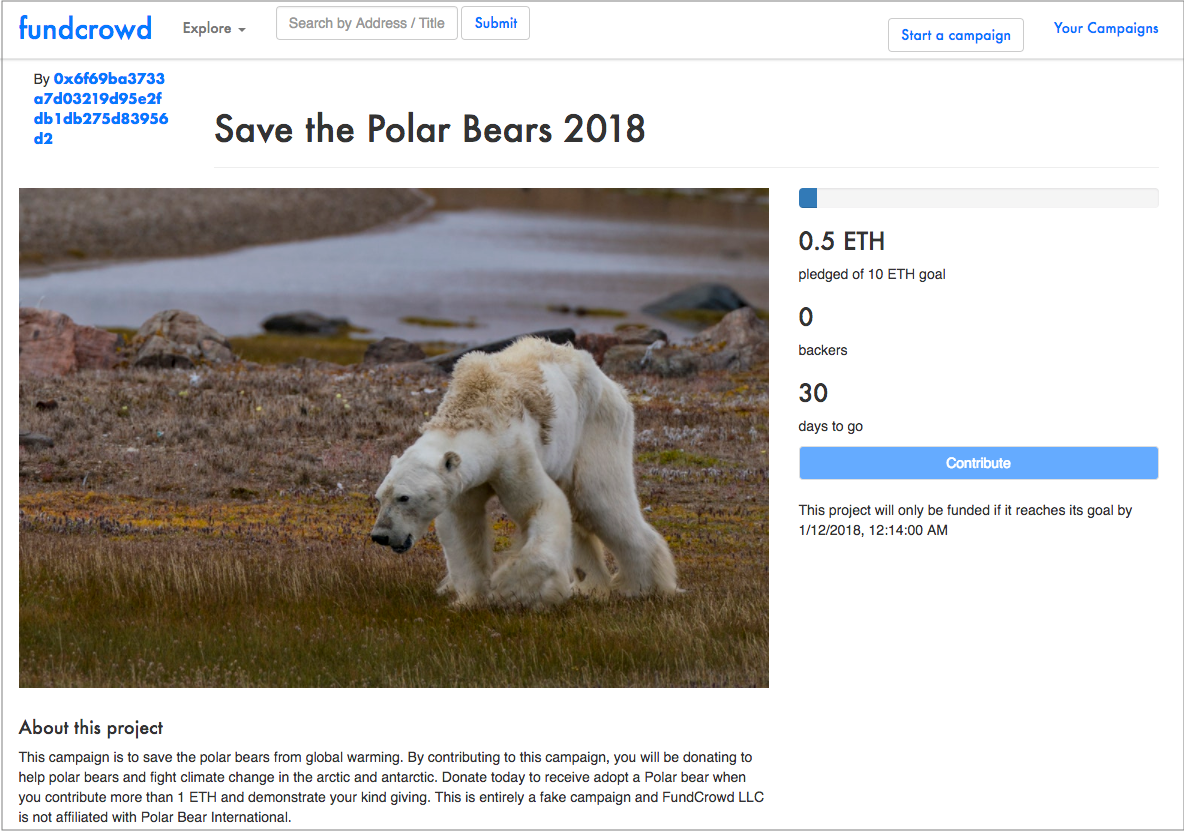
Task: Open Start a campaign
Action: [955, 35]
